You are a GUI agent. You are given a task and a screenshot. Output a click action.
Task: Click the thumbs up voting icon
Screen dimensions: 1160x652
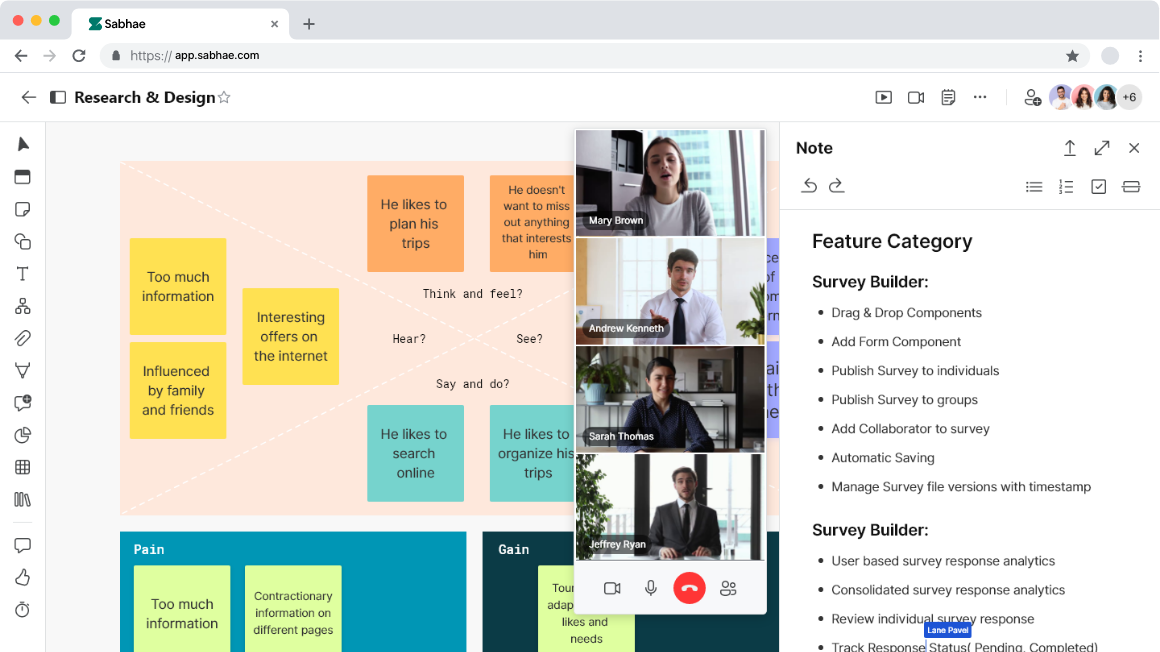(23, 577)
